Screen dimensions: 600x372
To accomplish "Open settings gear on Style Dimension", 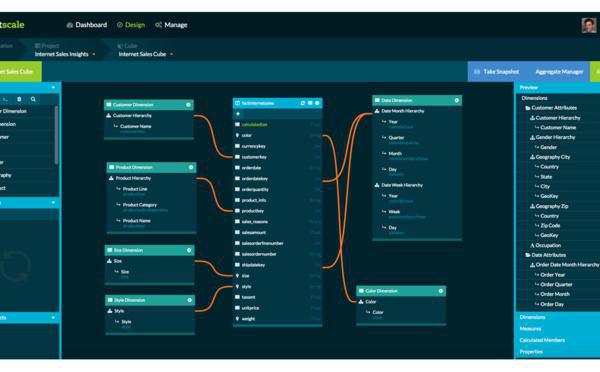I will tap(189, 300).
